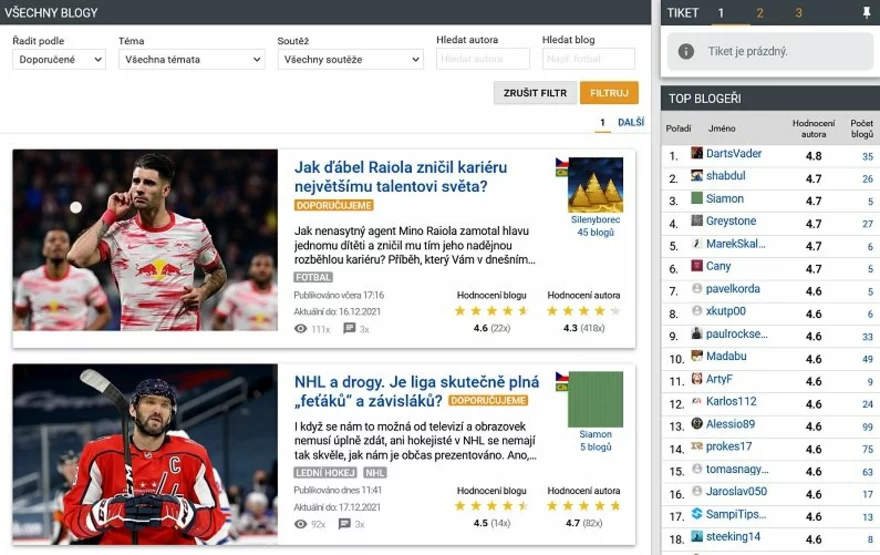Screen dimensions: 880x555
Task: Click the info icon in empty ticket
Action: (x=686, y=52)
